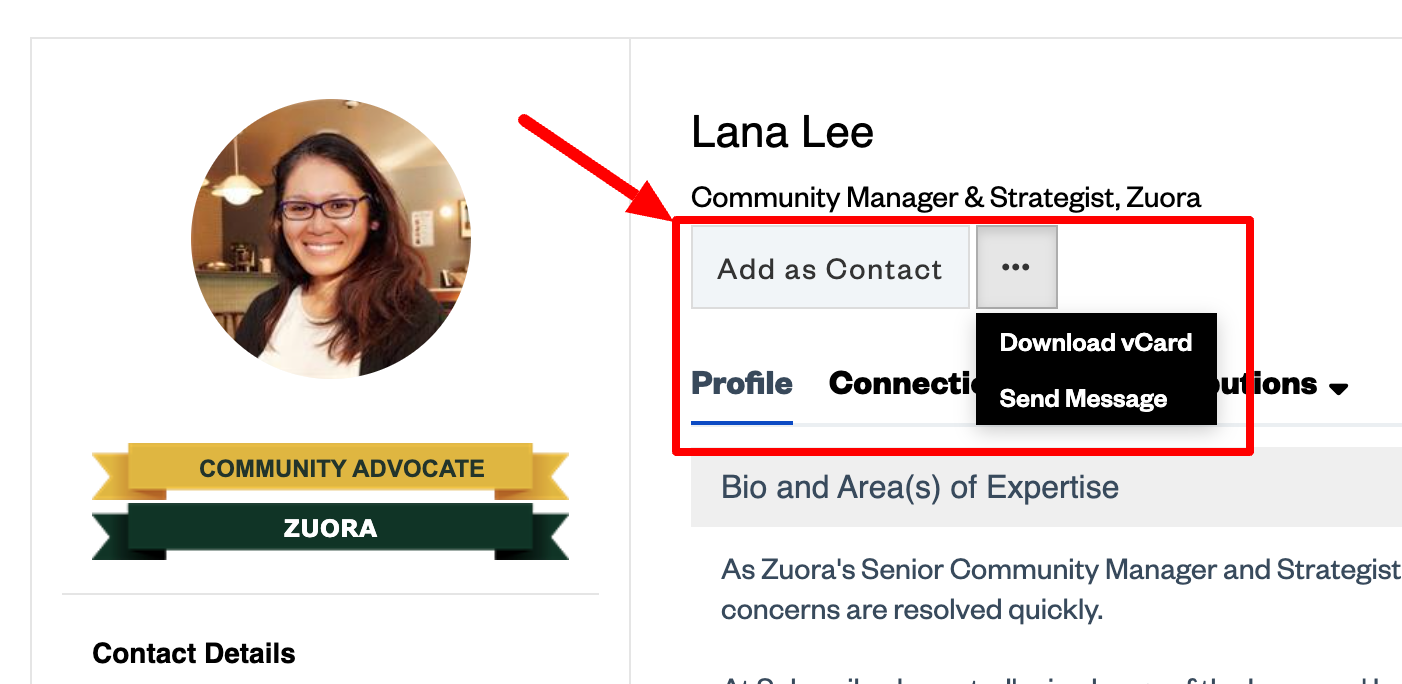
Task: Choose Download vCard from the menu
Action: [x=1095, y=343]
